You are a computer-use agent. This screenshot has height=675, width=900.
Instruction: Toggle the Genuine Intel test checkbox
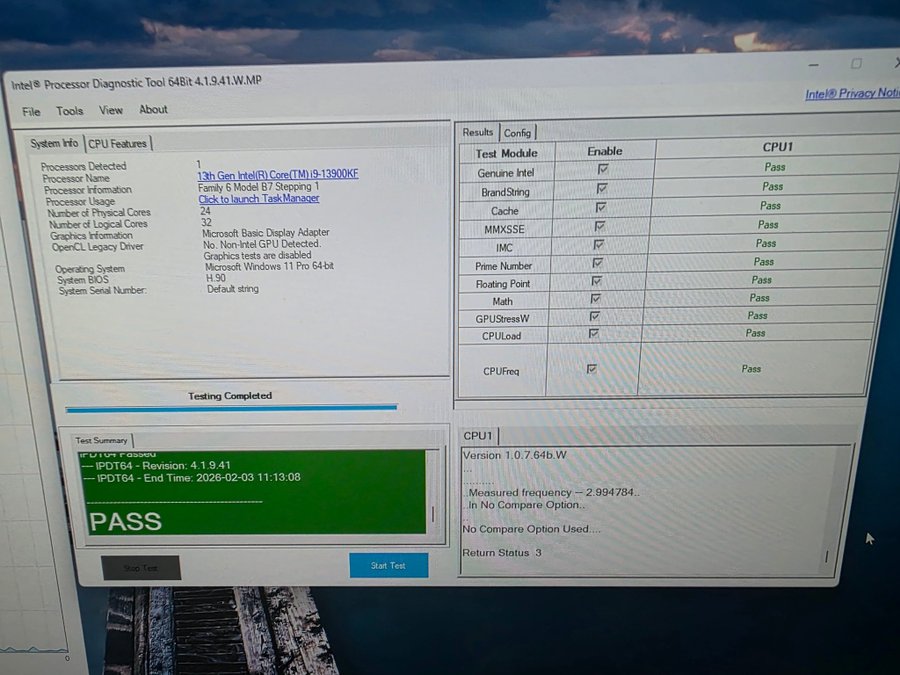coord(602,169)
